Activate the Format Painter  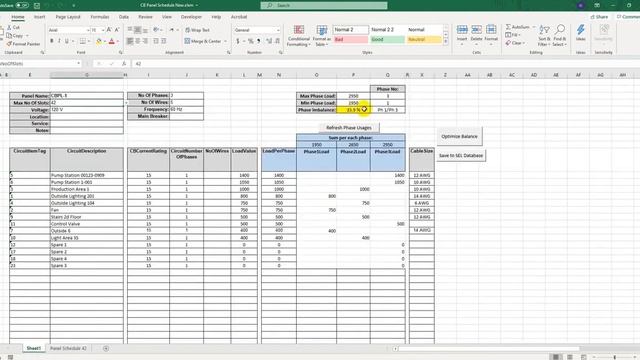(24, 44)
